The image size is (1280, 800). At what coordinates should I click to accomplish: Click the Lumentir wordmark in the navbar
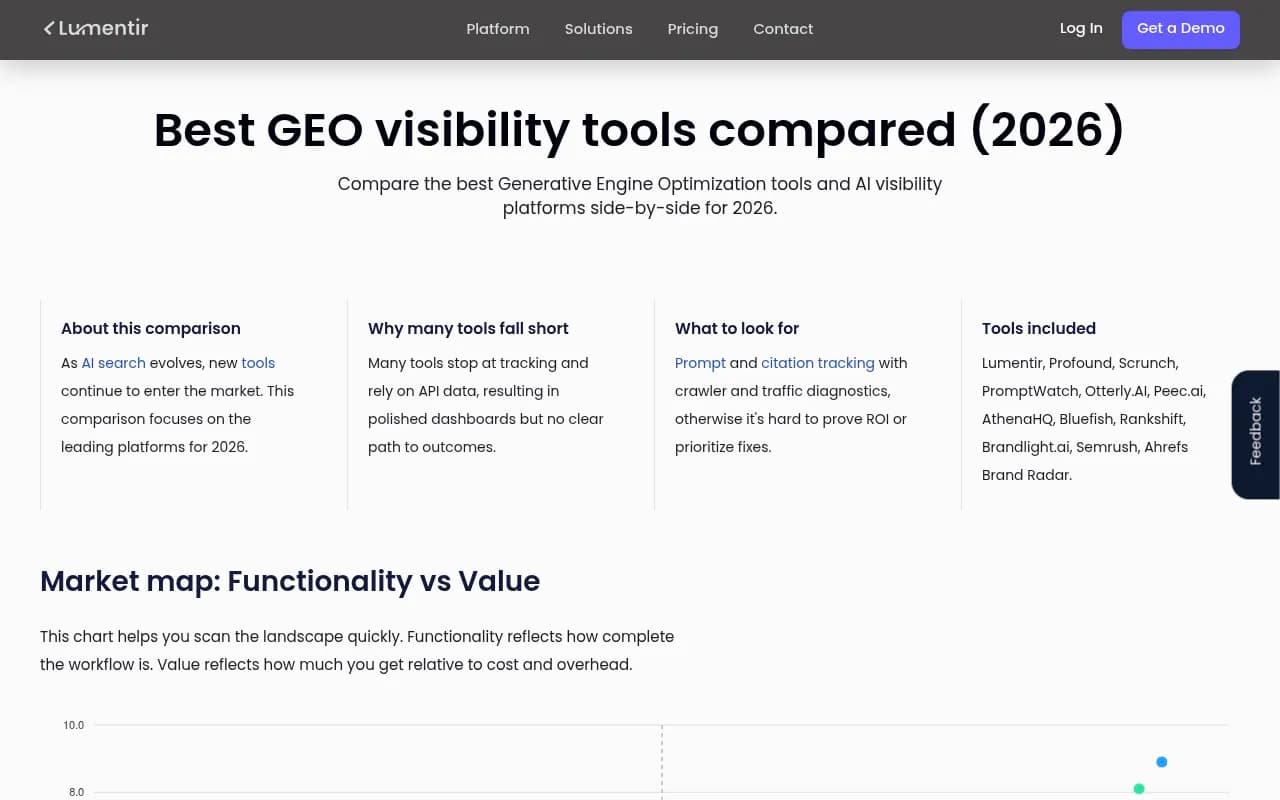tap(104, 28)
